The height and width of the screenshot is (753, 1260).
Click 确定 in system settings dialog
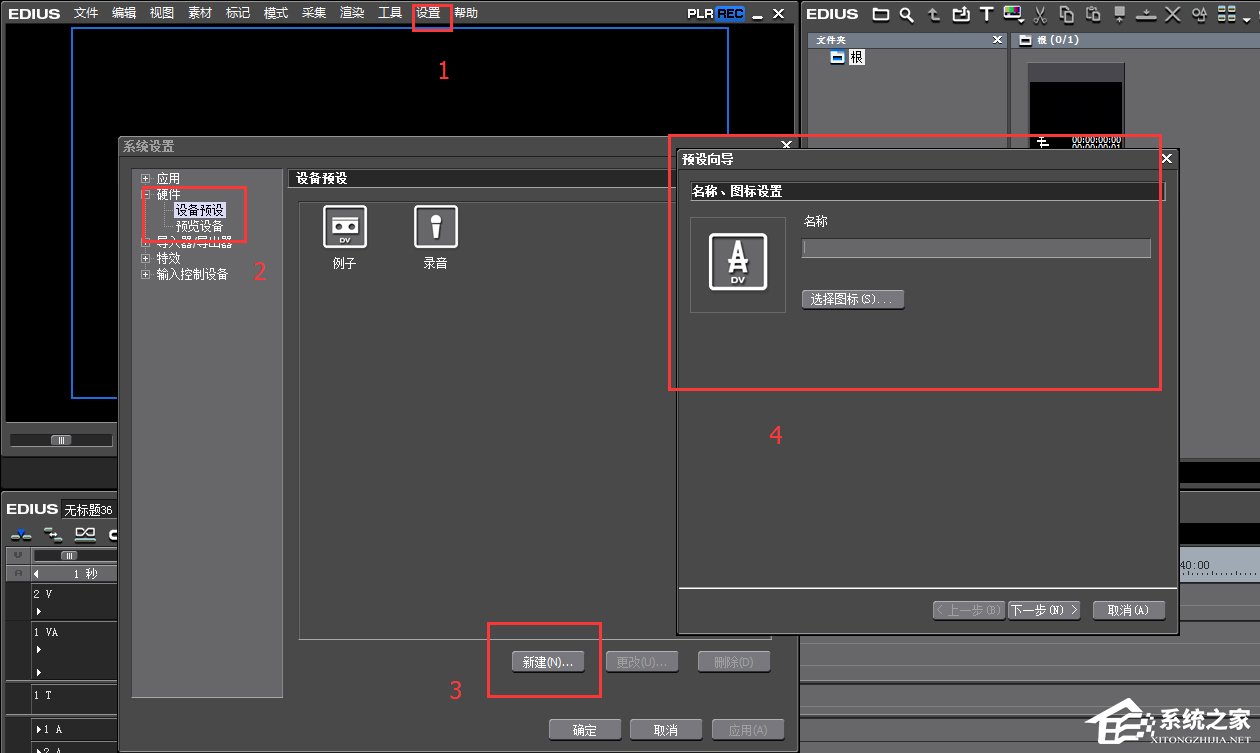[x=585, y=730]
